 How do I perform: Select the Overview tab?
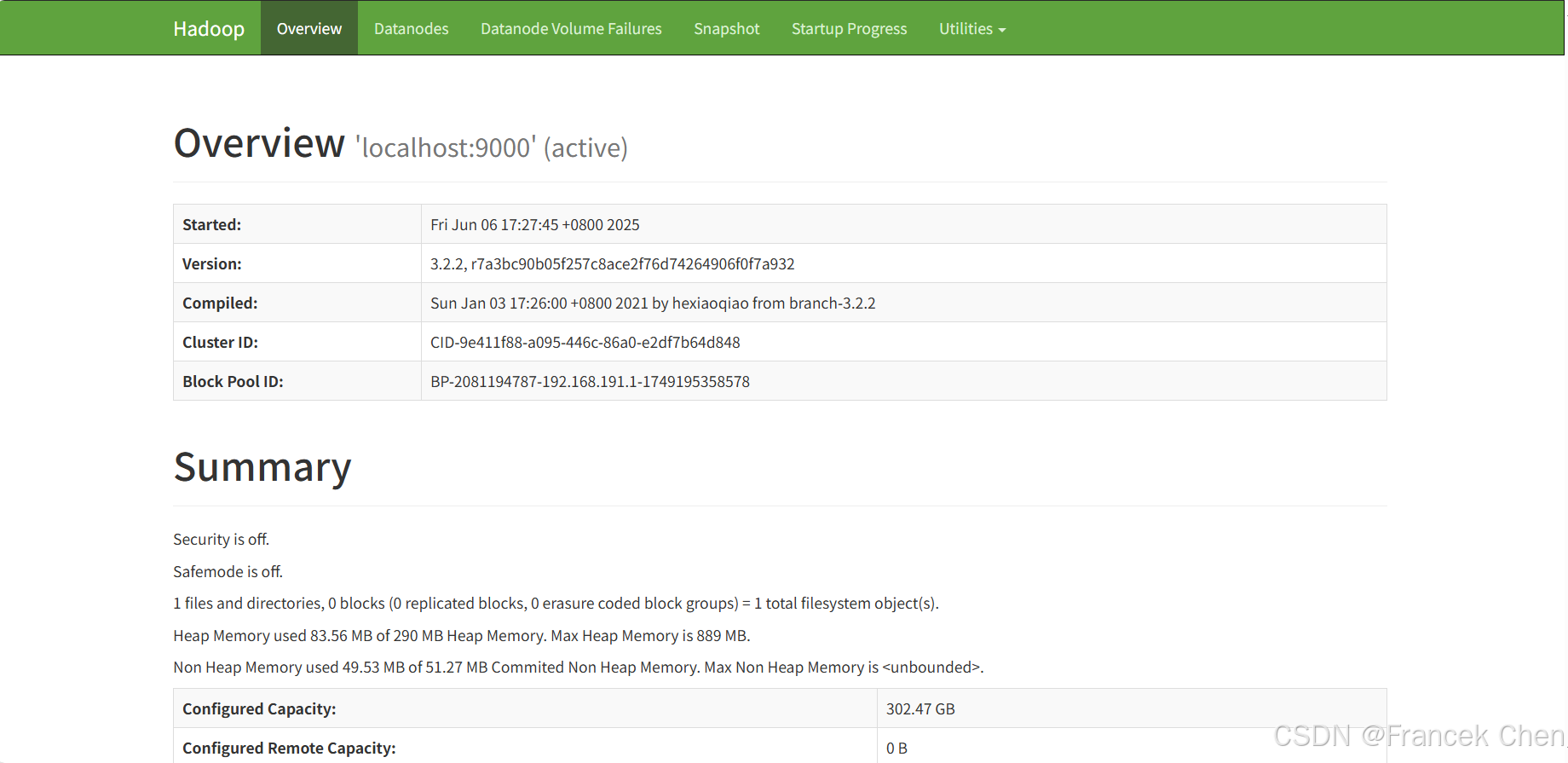309,28
